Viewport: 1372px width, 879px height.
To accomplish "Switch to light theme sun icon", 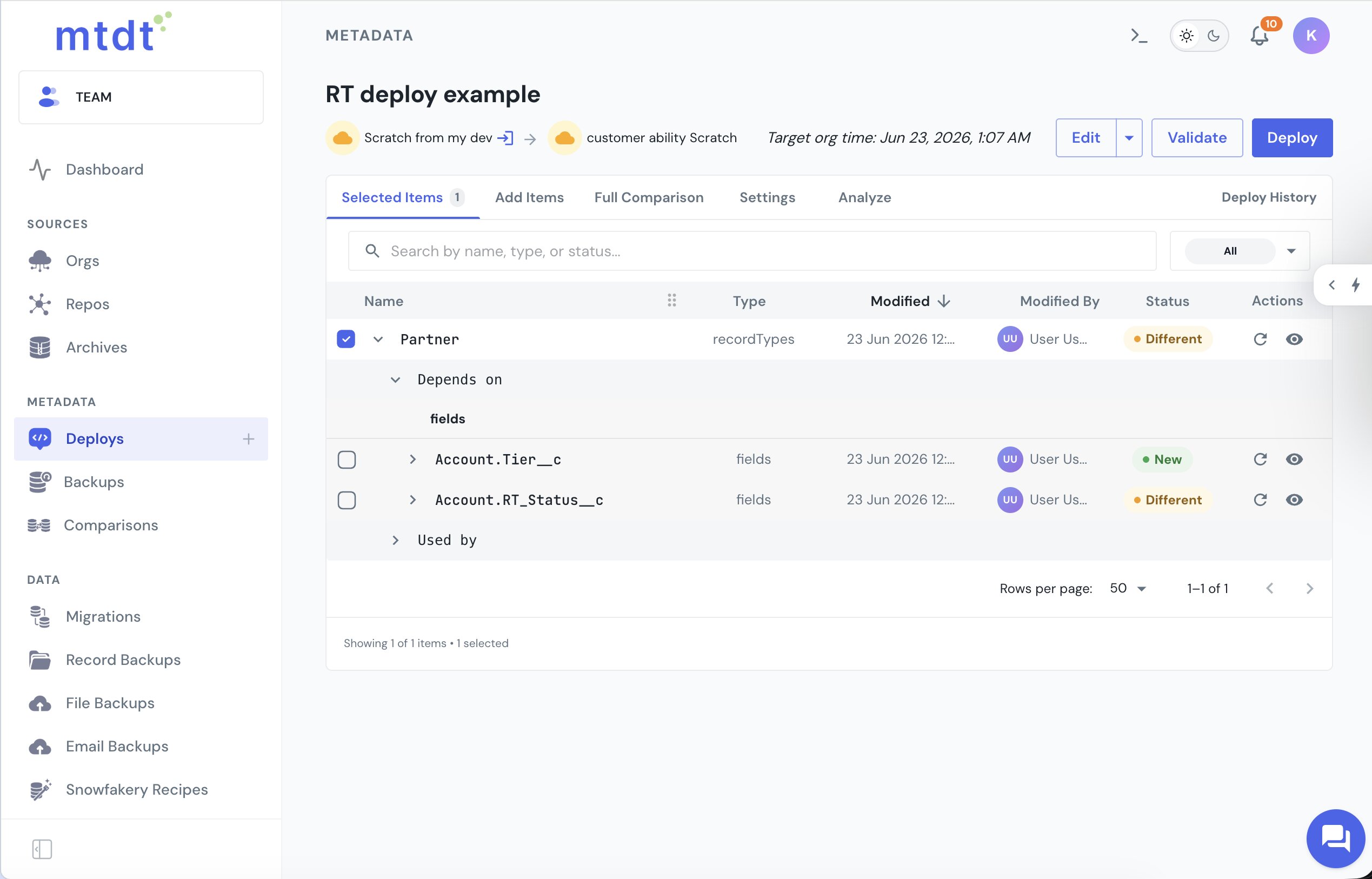I will click(x=1186, y=35).
